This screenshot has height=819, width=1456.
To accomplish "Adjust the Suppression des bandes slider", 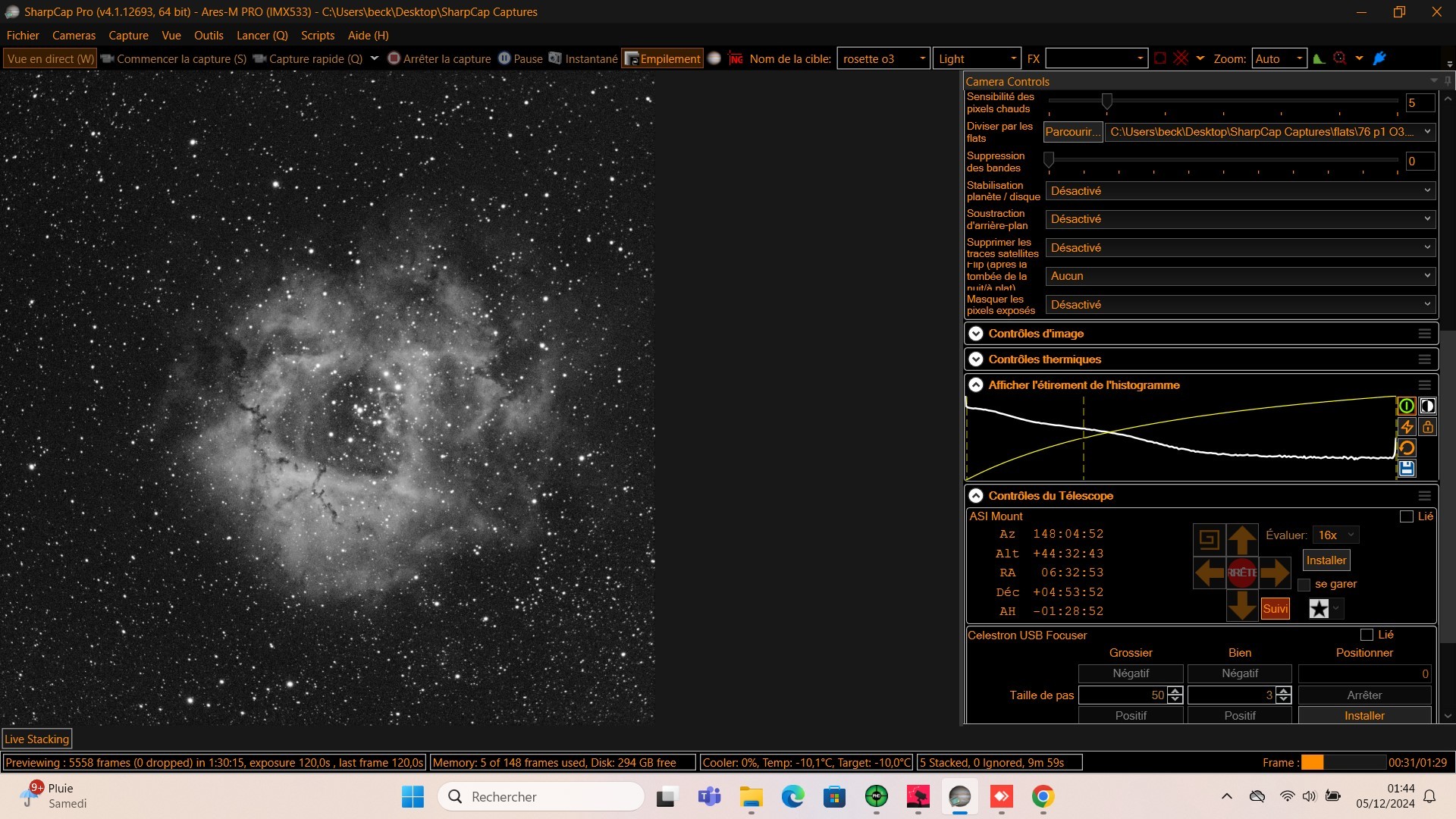I will pos(1049,160).
